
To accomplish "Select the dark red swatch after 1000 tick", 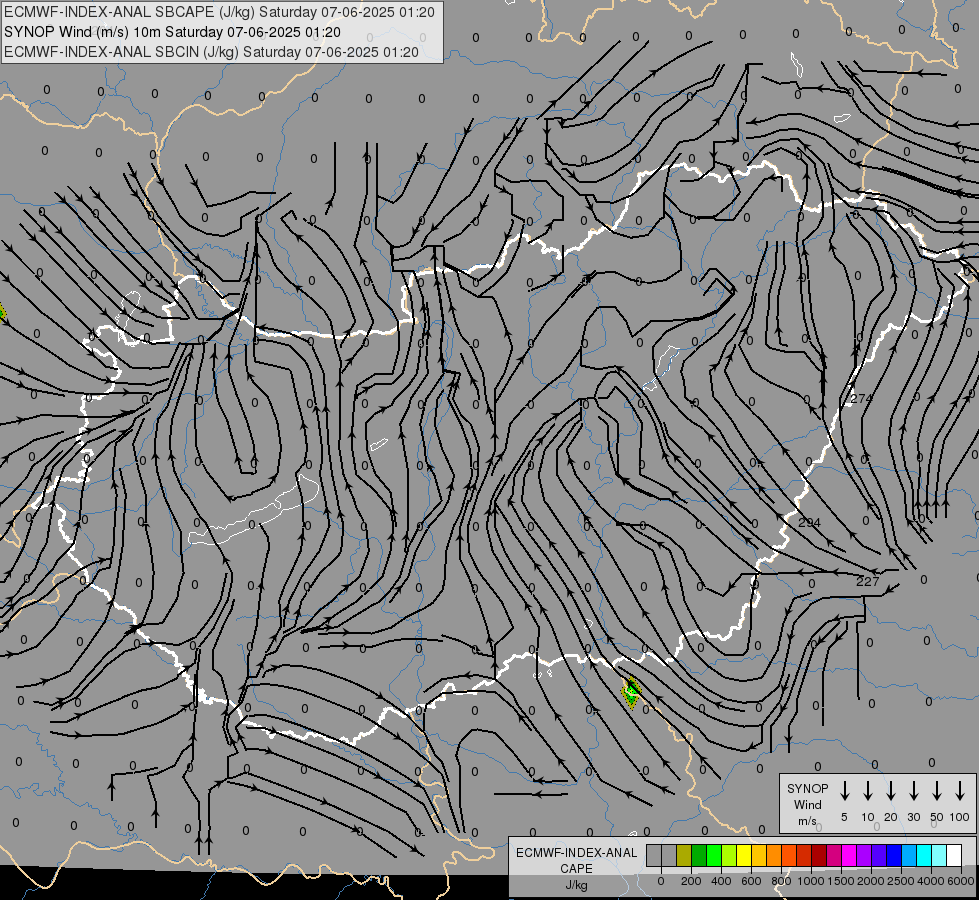I will tap(819, 855).
